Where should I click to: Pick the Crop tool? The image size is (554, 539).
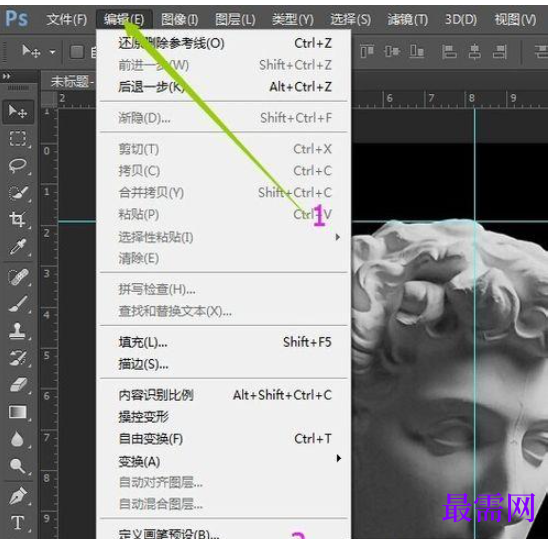[x=17, y=219]
